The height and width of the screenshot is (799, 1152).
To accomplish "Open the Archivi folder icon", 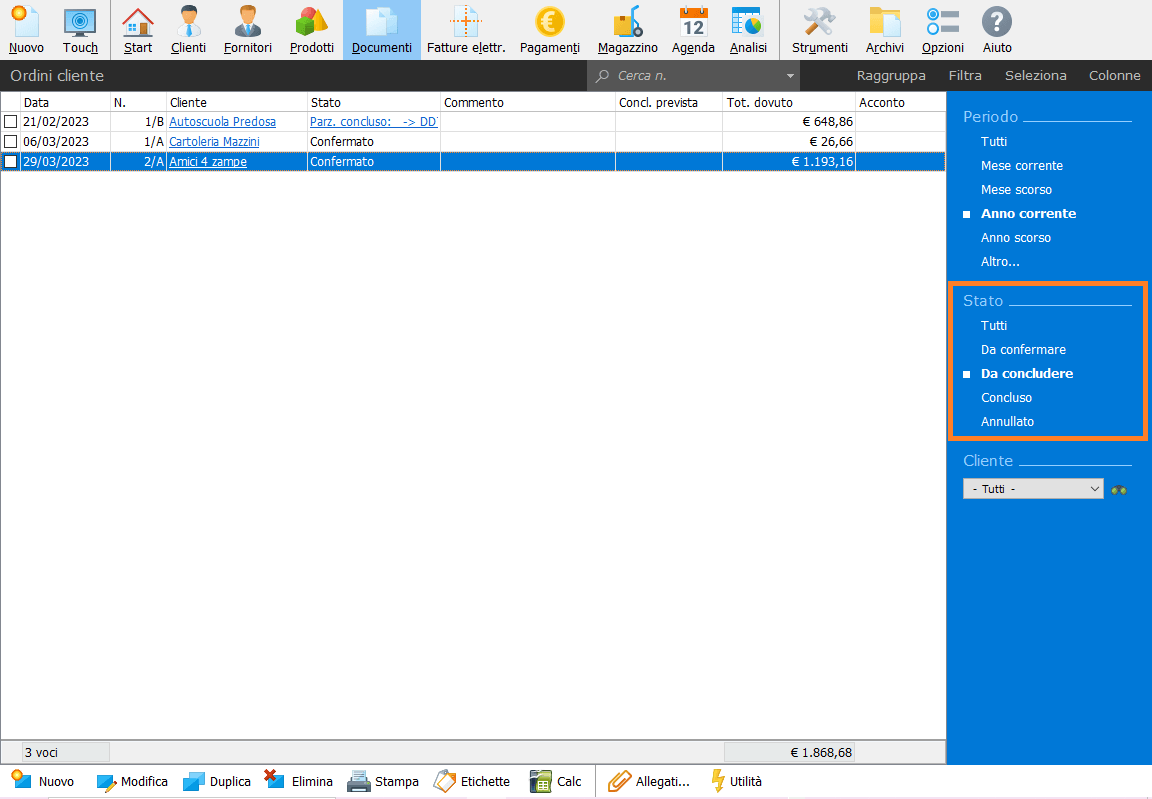I will [x=885, y=30].
